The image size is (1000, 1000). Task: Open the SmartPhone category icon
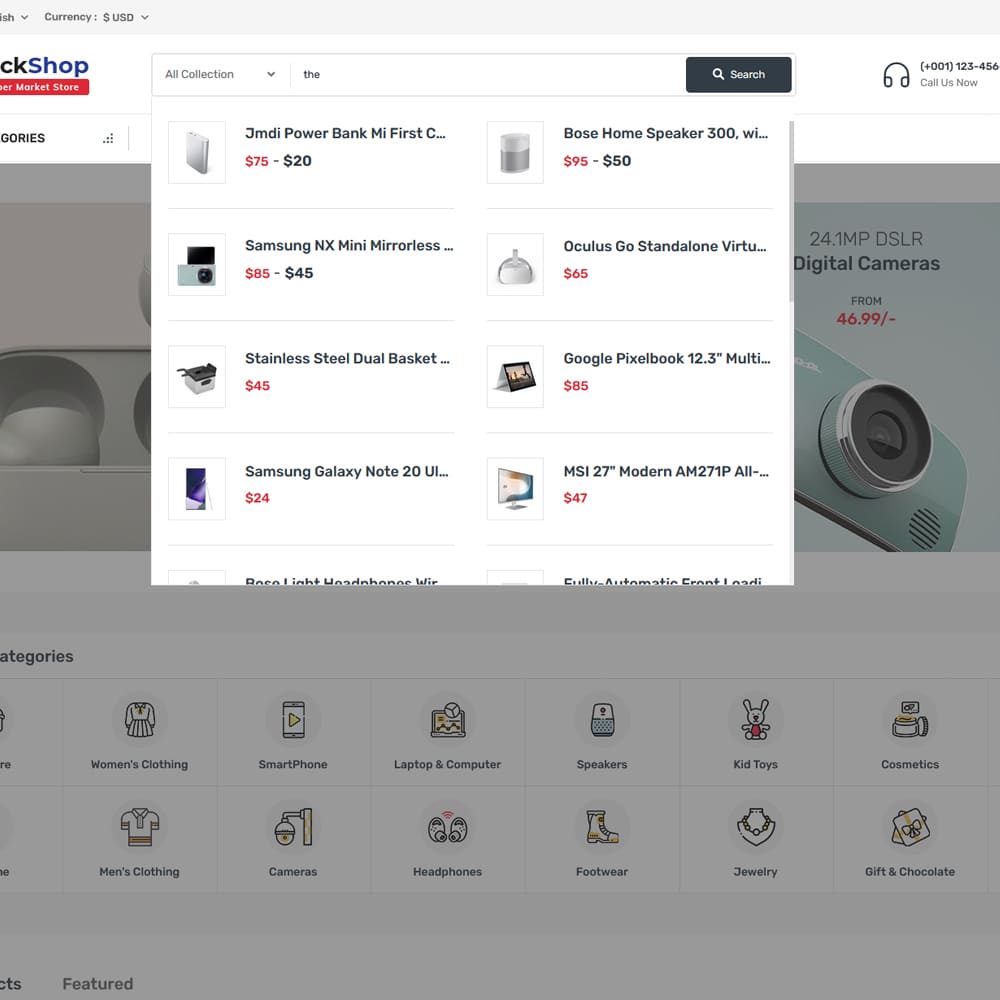tap(293, 720)
